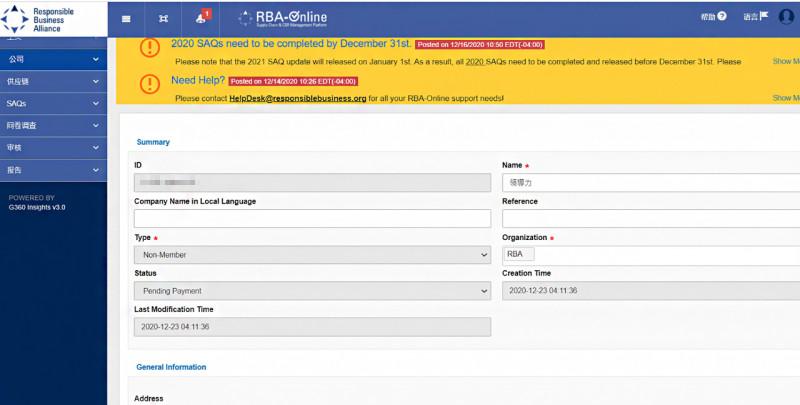Open the Need Help? announcement title
Image resolution: width=800 pixels, height=405 pixels.
tap(197, 80)
